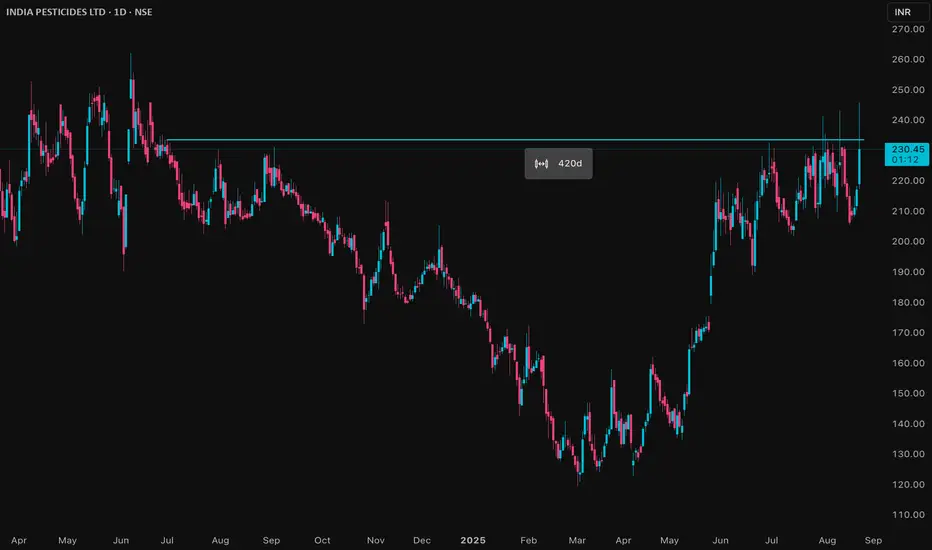Click the 260.00 price axis label

(x=908, y=59)
